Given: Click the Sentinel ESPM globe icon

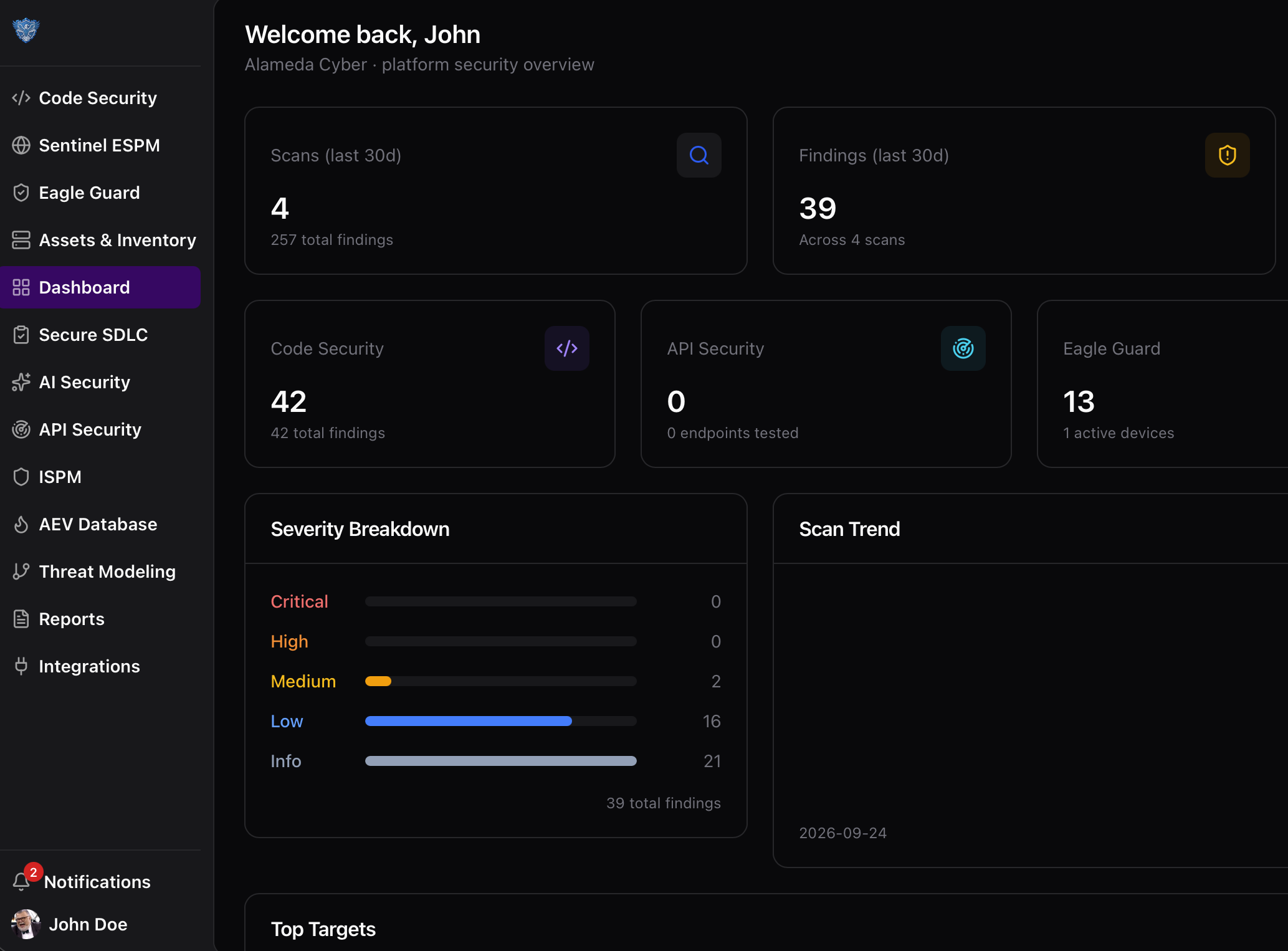Looking at the screenshot, I should pos(21,145).
